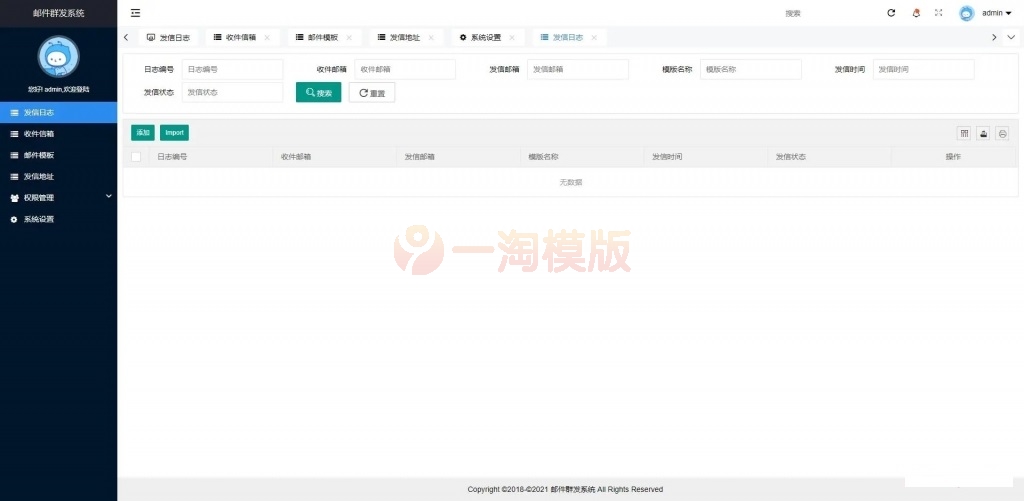Open the column filter icon in table toolbar
The width and height of the screenshot is (1024, 501).
(x=964, y=133)
